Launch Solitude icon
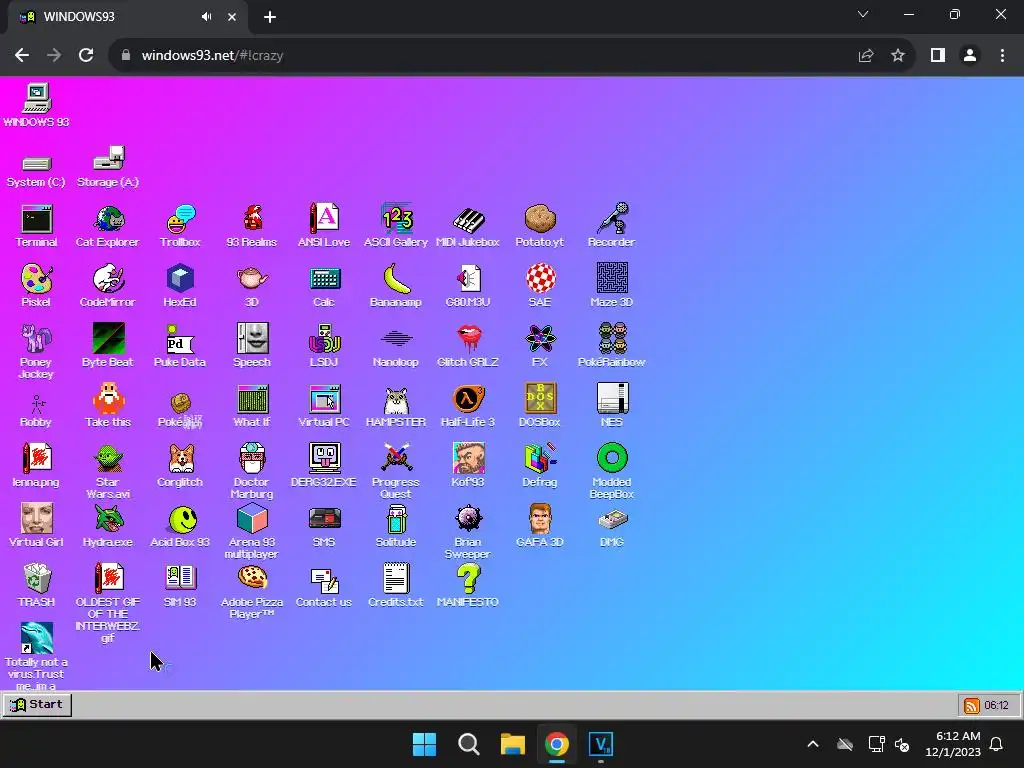The height and width of the screenshot is (768, 1024). click(x=396, y=526)
